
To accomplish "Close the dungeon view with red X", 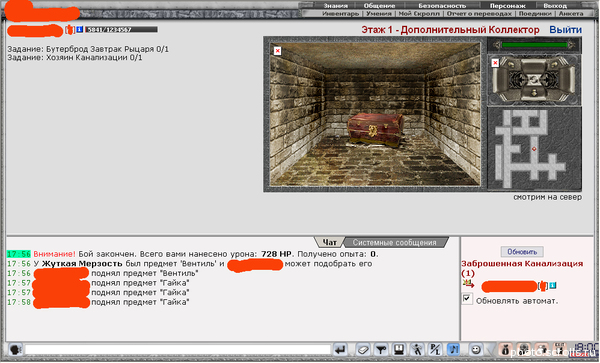I will click(x=277, y=50).
